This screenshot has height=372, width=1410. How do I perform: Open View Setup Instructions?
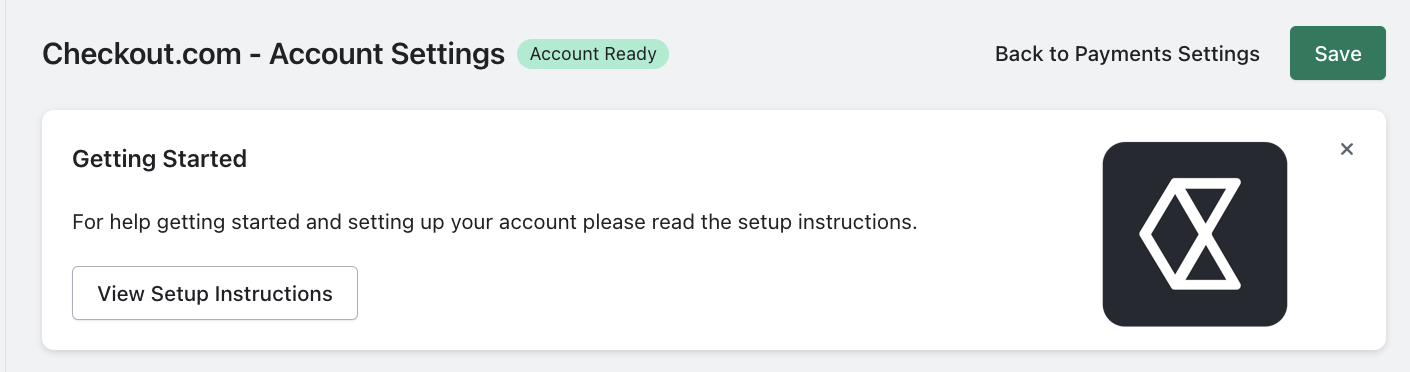(215, 293)
